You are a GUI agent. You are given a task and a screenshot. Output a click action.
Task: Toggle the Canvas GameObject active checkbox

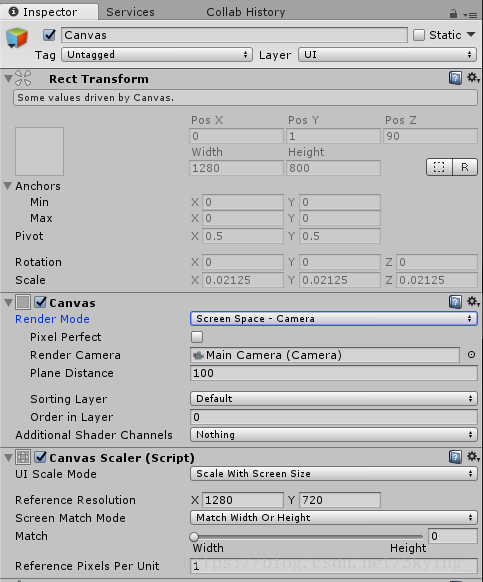(49, 35)
